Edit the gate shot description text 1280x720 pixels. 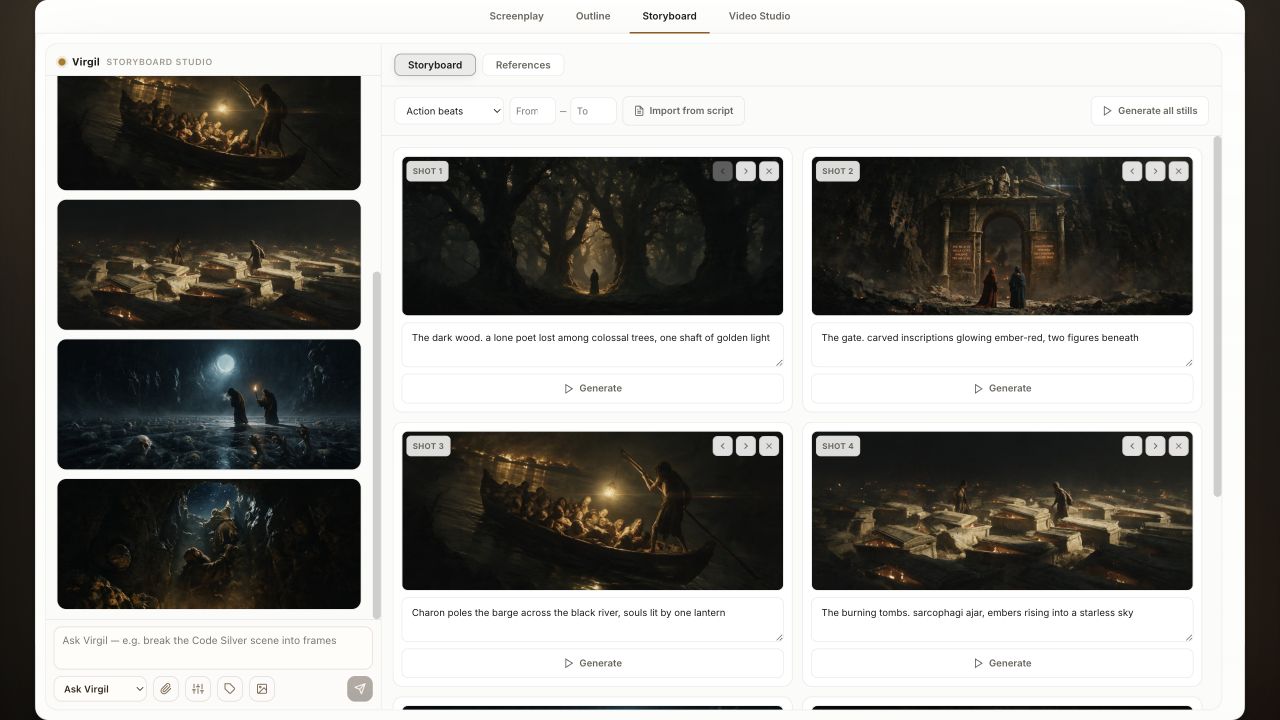click(1002, 345)
